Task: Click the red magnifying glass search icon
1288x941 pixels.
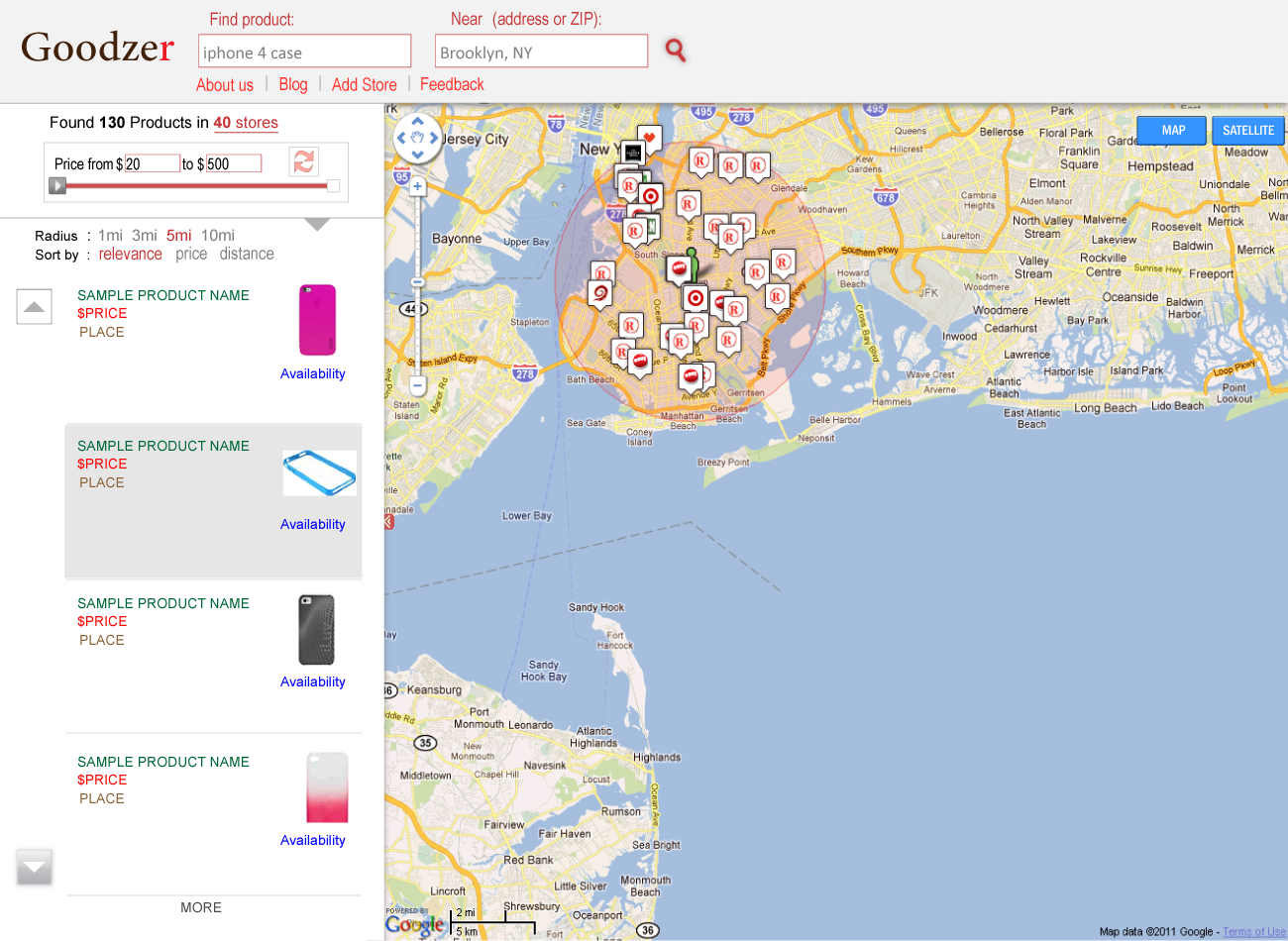Action: click(676, 51)
